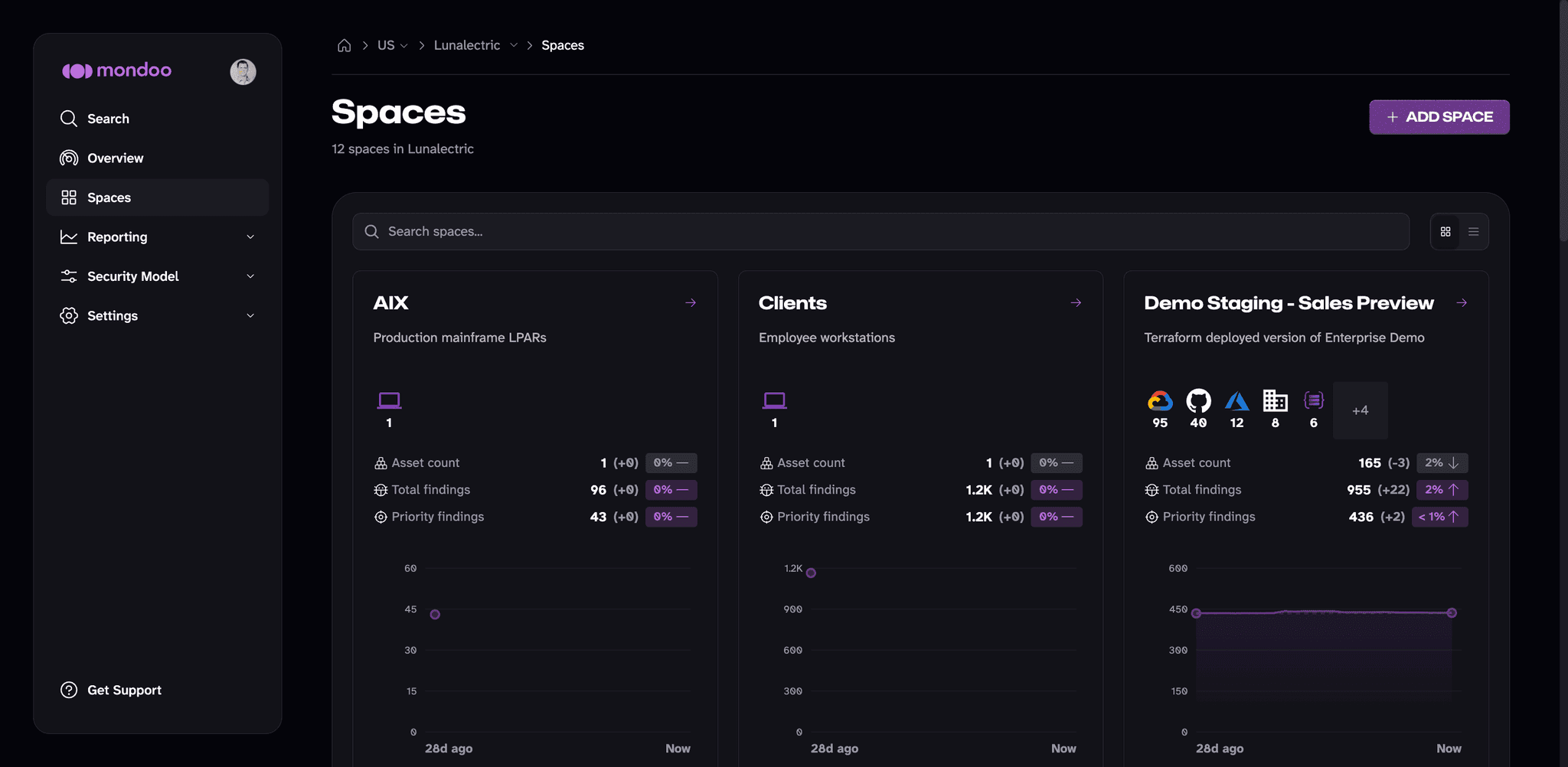The height and width of the screenshot is (767, 1568).
Task: Open the user avatar profile menu
Action: coord(243,72)
